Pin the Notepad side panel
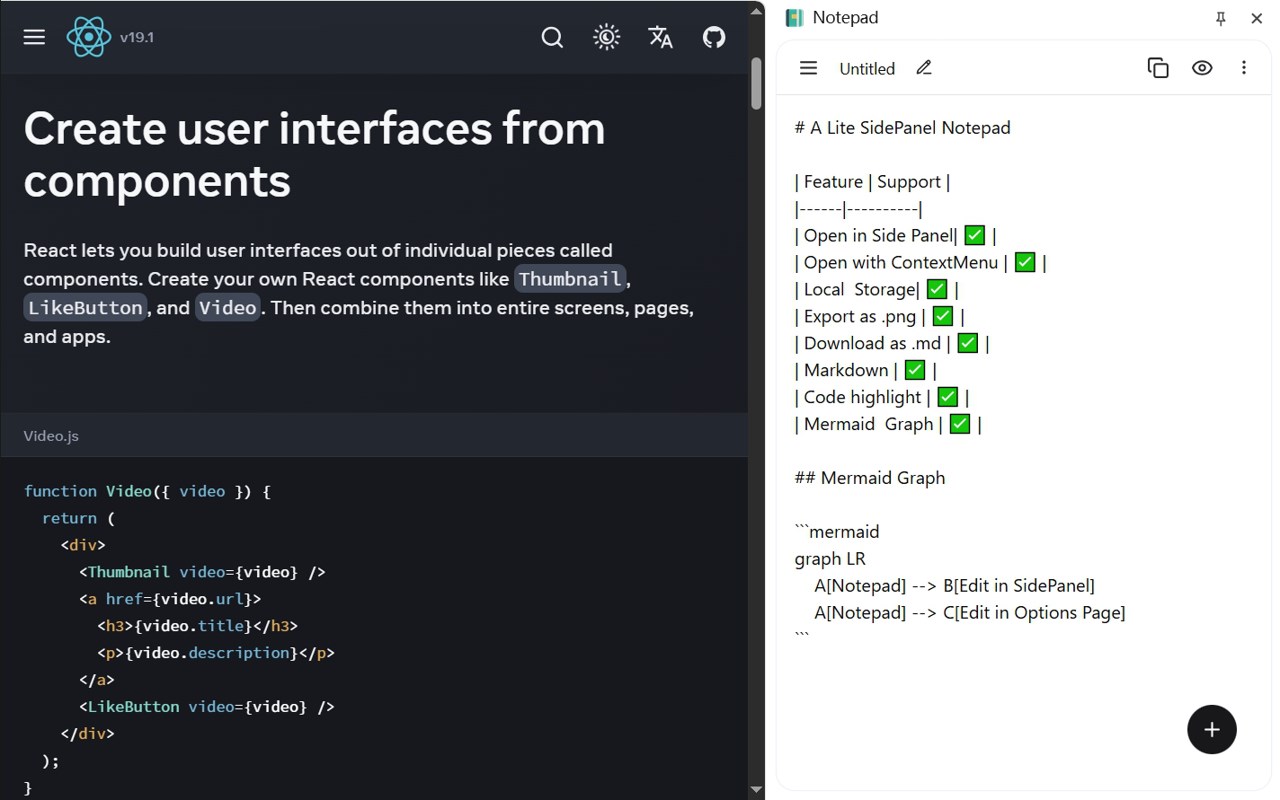Screen dimensions: 1280x800 (x=1220, y=18)
